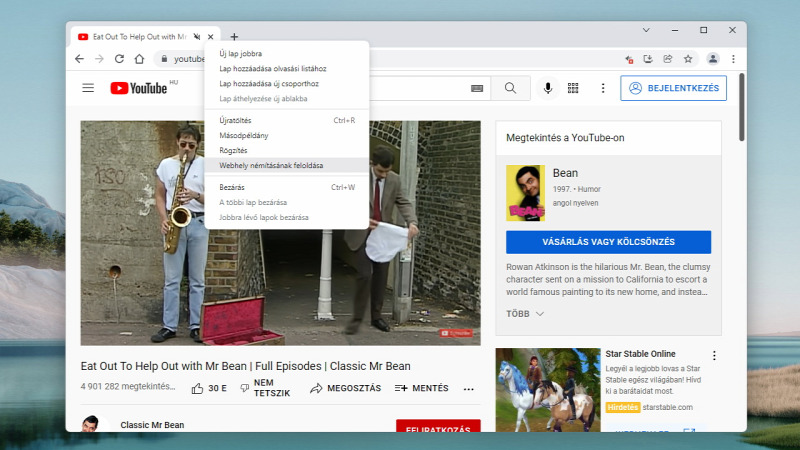This screenshot has height=450, width=800.
Task: Click VÁSÁRLÁS VAGY KÖLCSÖNZÉS button
Action: pyautogui.click(x=608, y=242)
